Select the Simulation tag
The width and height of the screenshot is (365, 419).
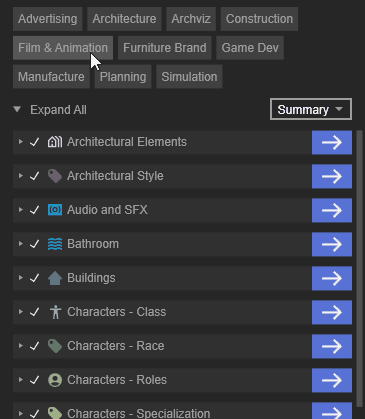189,77
